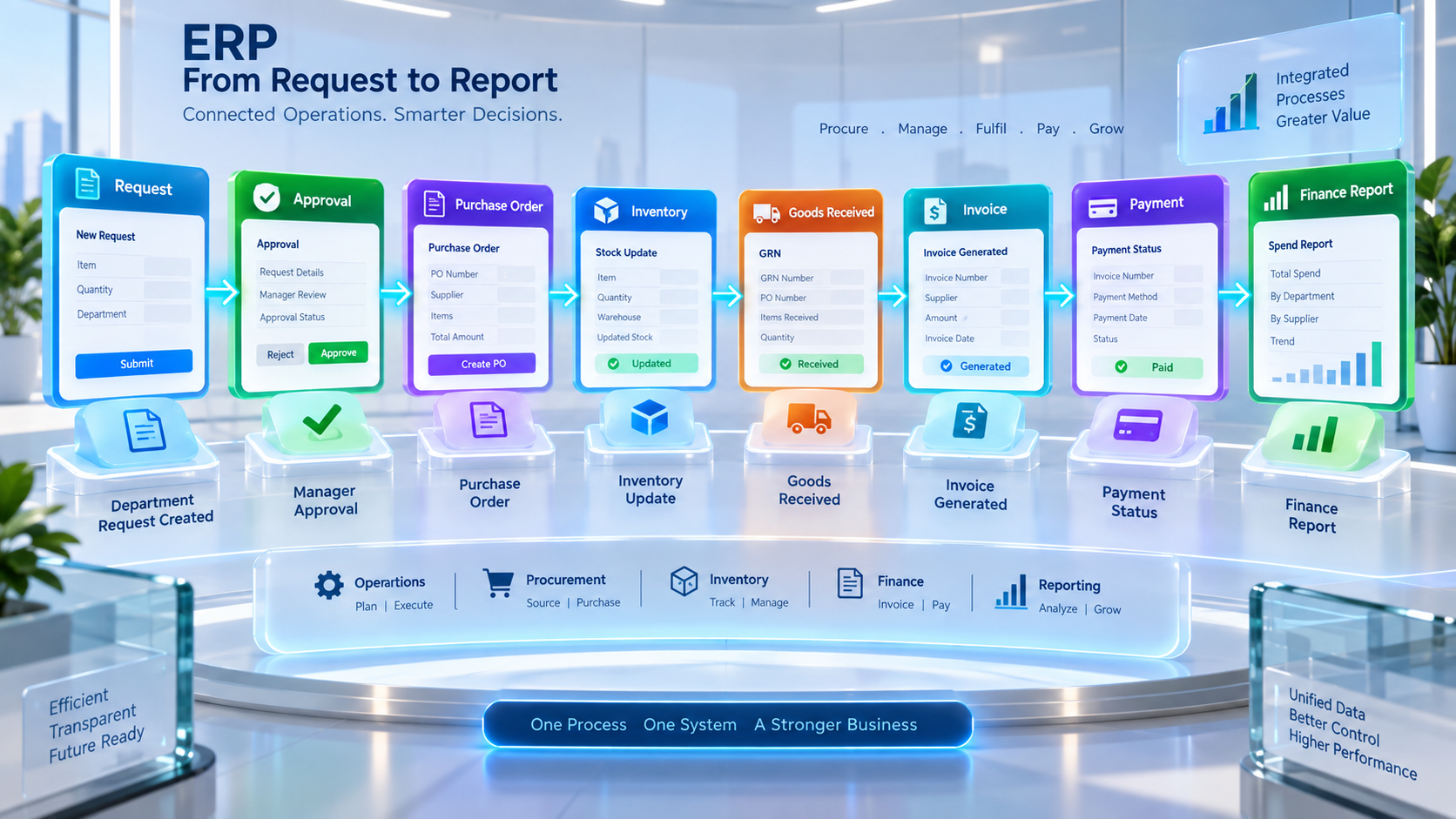
Task: Click 'Items Received' in the GRN form
Action: pyautogui.click(x=789, y=318)
